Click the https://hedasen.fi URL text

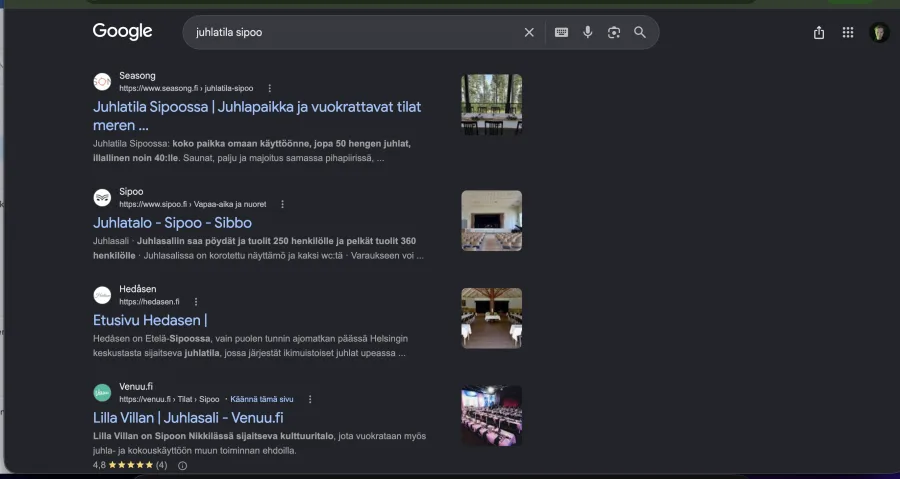click(149, 302)
